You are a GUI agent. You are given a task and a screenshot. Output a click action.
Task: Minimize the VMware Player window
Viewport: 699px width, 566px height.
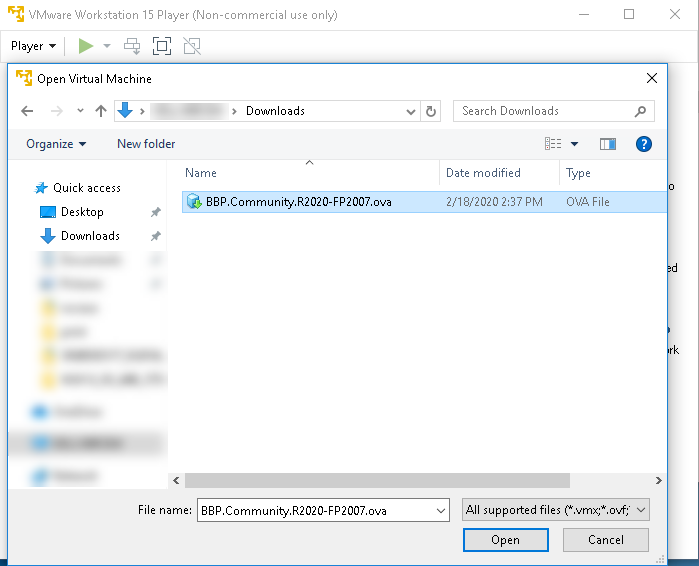(584, 14)
